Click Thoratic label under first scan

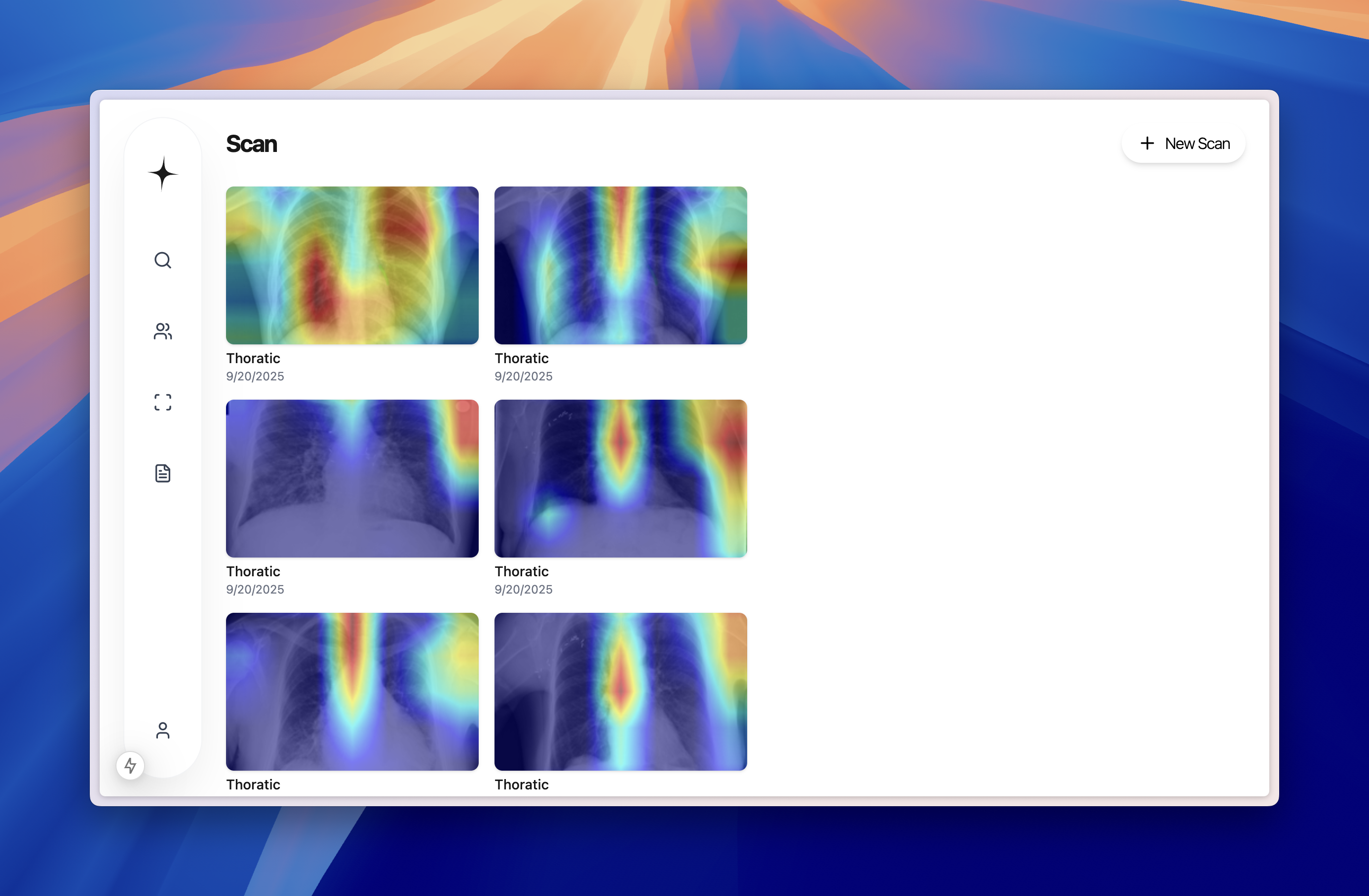click(253, 358)
